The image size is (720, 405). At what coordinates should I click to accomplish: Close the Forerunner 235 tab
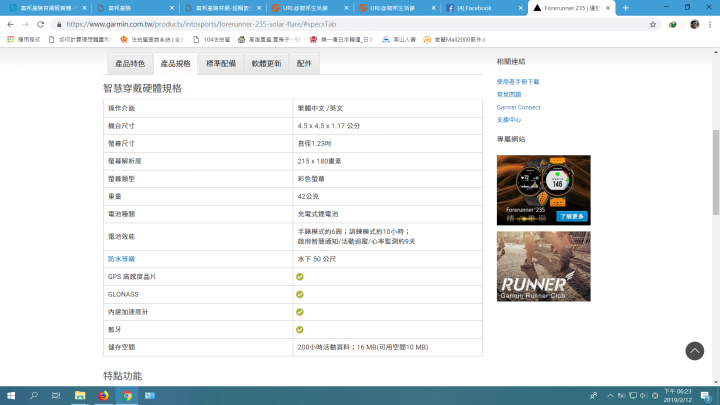pyautogui.click(x=608, y=8)
